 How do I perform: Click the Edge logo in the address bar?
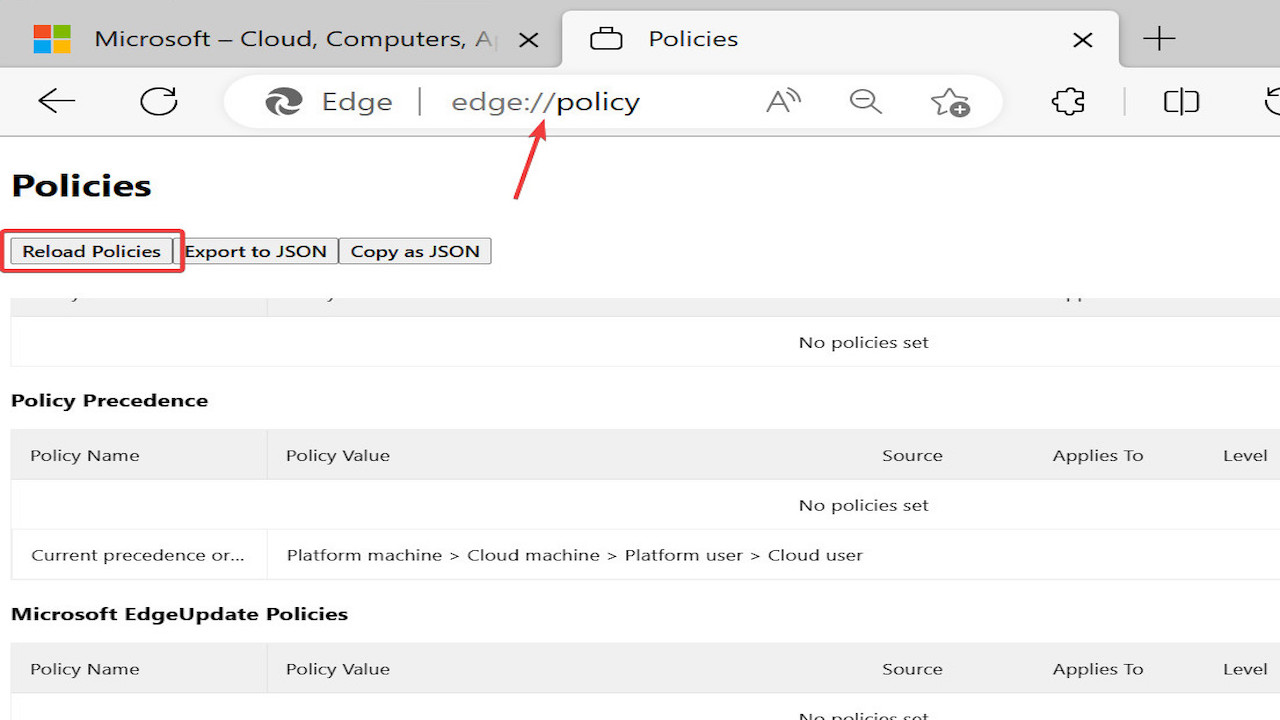[284, 101]
